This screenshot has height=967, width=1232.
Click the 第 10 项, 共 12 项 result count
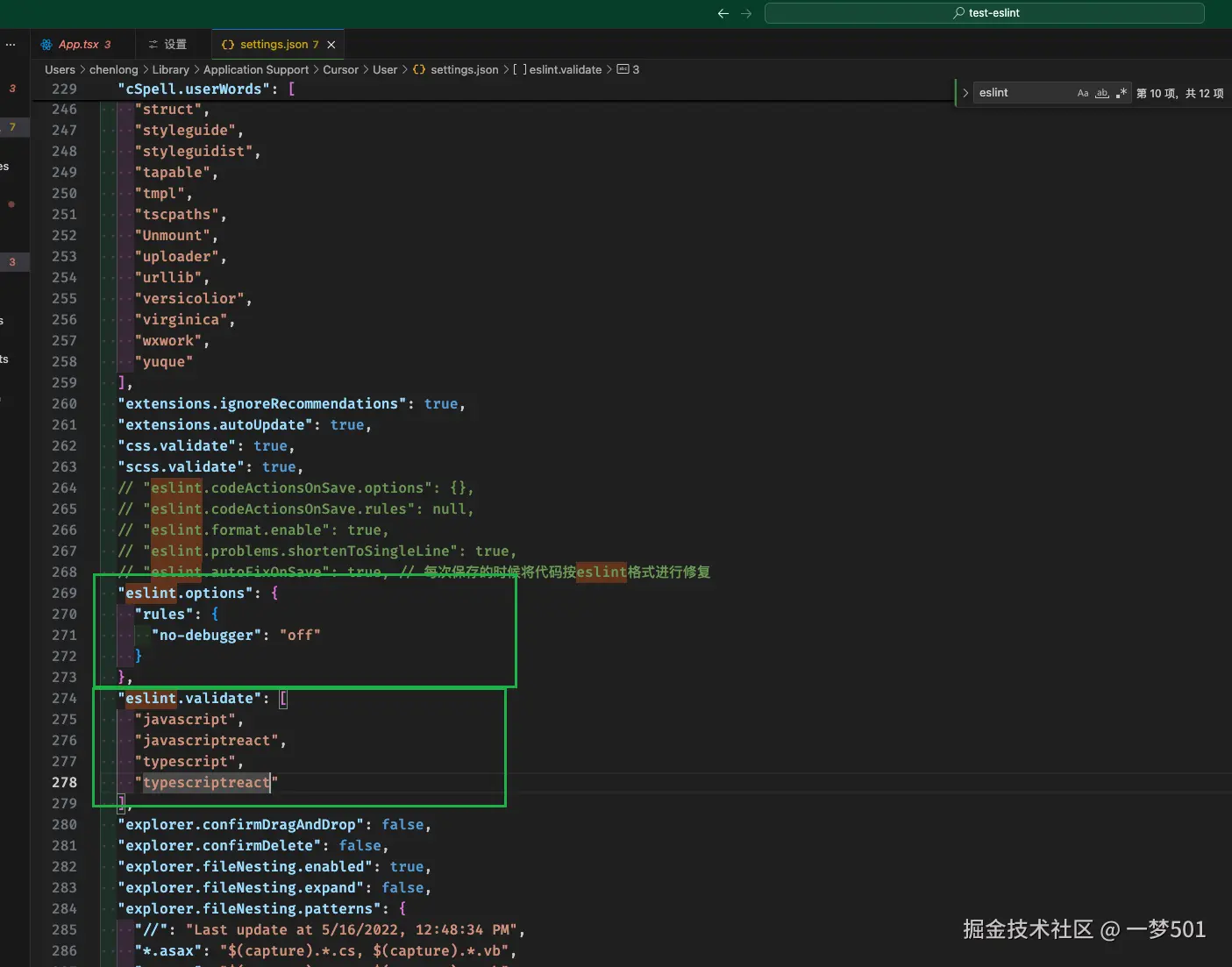click(x=1180, y=93)
